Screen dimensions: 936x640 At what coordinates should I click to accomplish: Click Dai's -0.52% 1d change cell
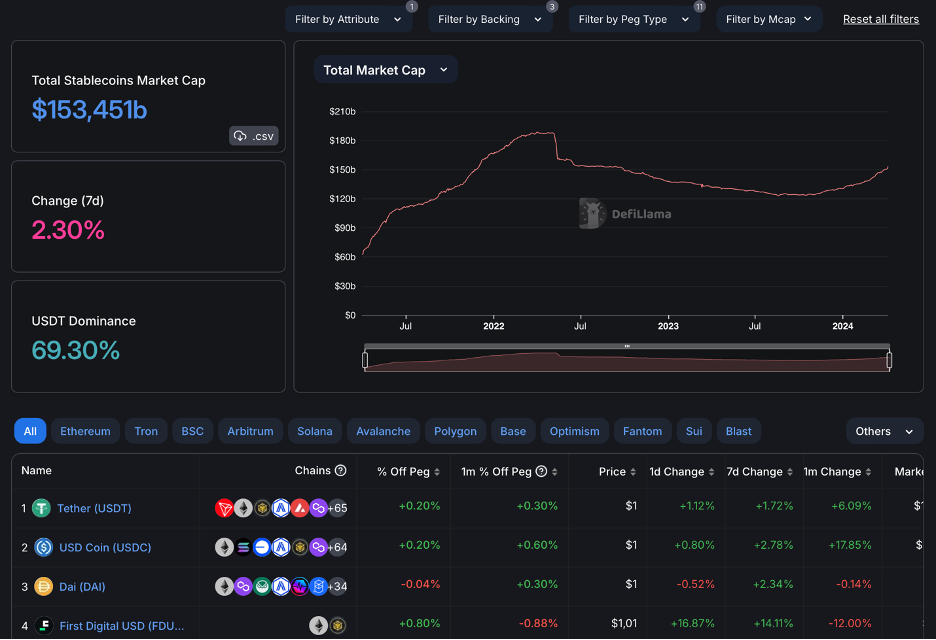695,584
